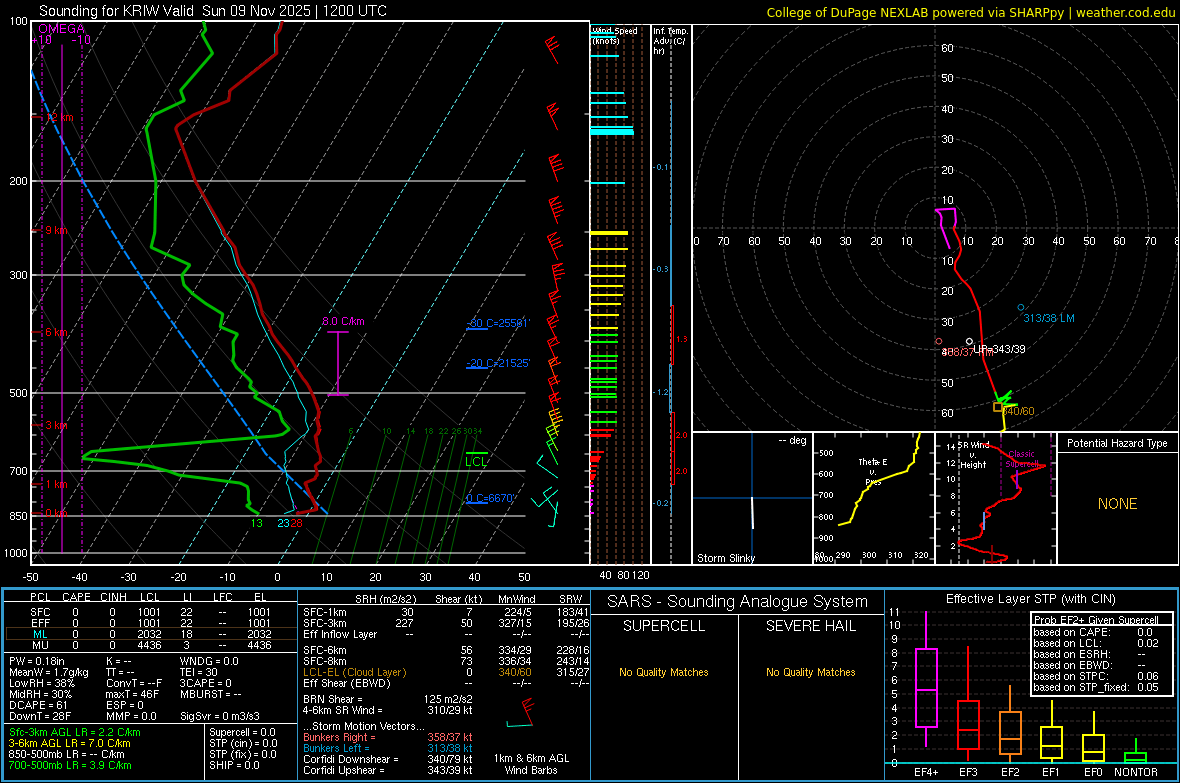The width and height of the screenshot is (1180, 783).
Task: Click the 'LowRH = 38%' value
Action: pyautogui.click(x=41, y=683)
